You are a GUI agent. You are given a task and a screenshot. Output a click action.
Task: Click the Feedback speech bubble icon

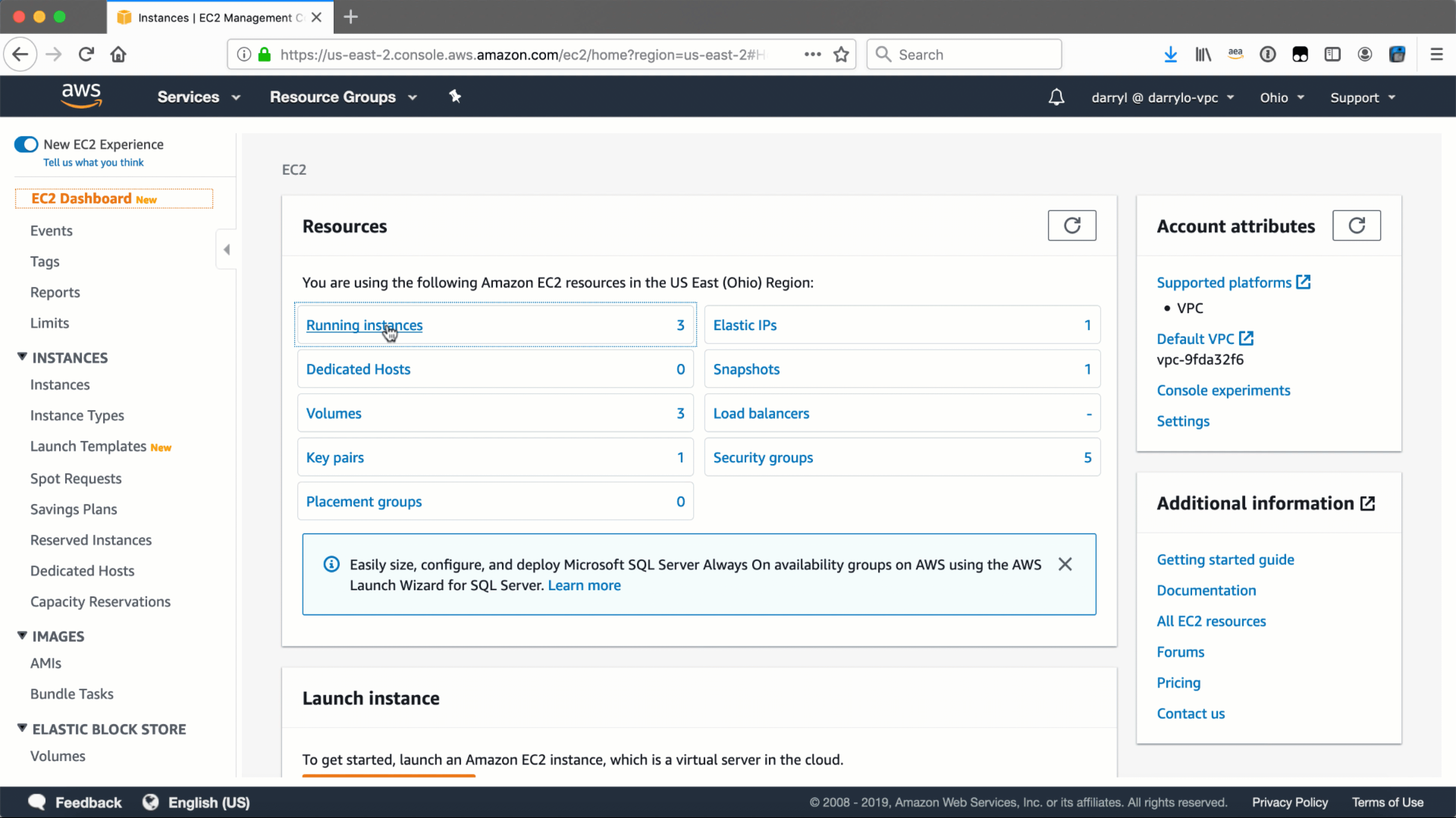pyautogui.click(x=37, y=802)
